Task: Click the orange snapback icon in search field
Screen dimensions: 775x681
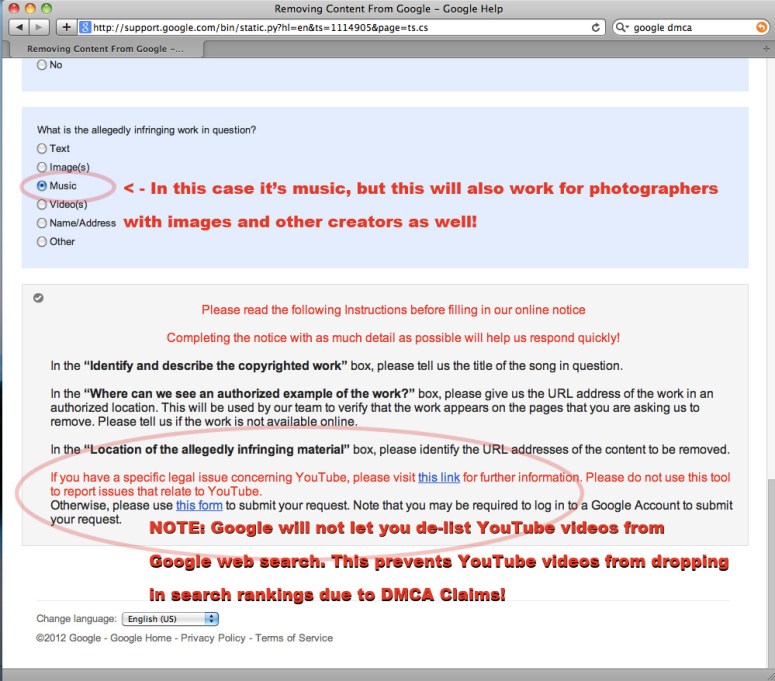Action: click(761, 27)
